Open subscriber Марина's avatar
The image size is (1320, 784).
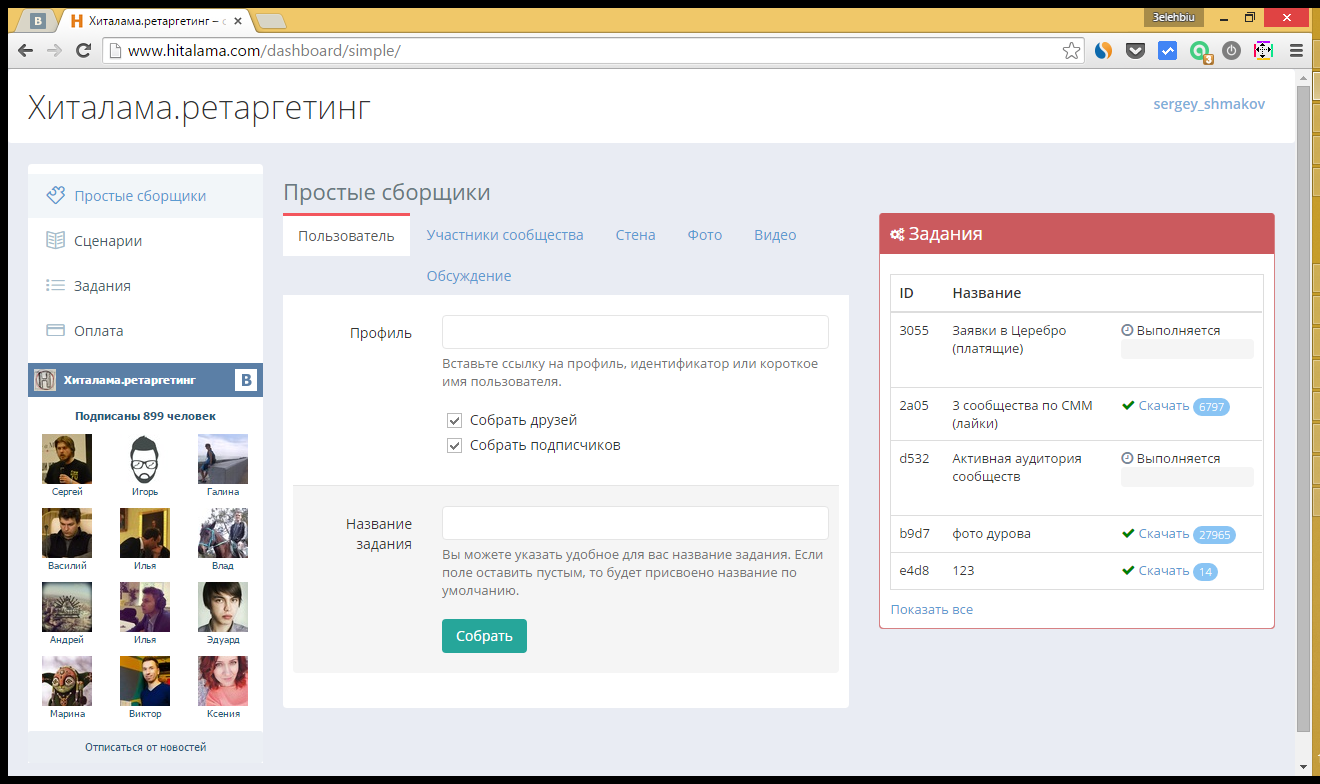(67, 681)
